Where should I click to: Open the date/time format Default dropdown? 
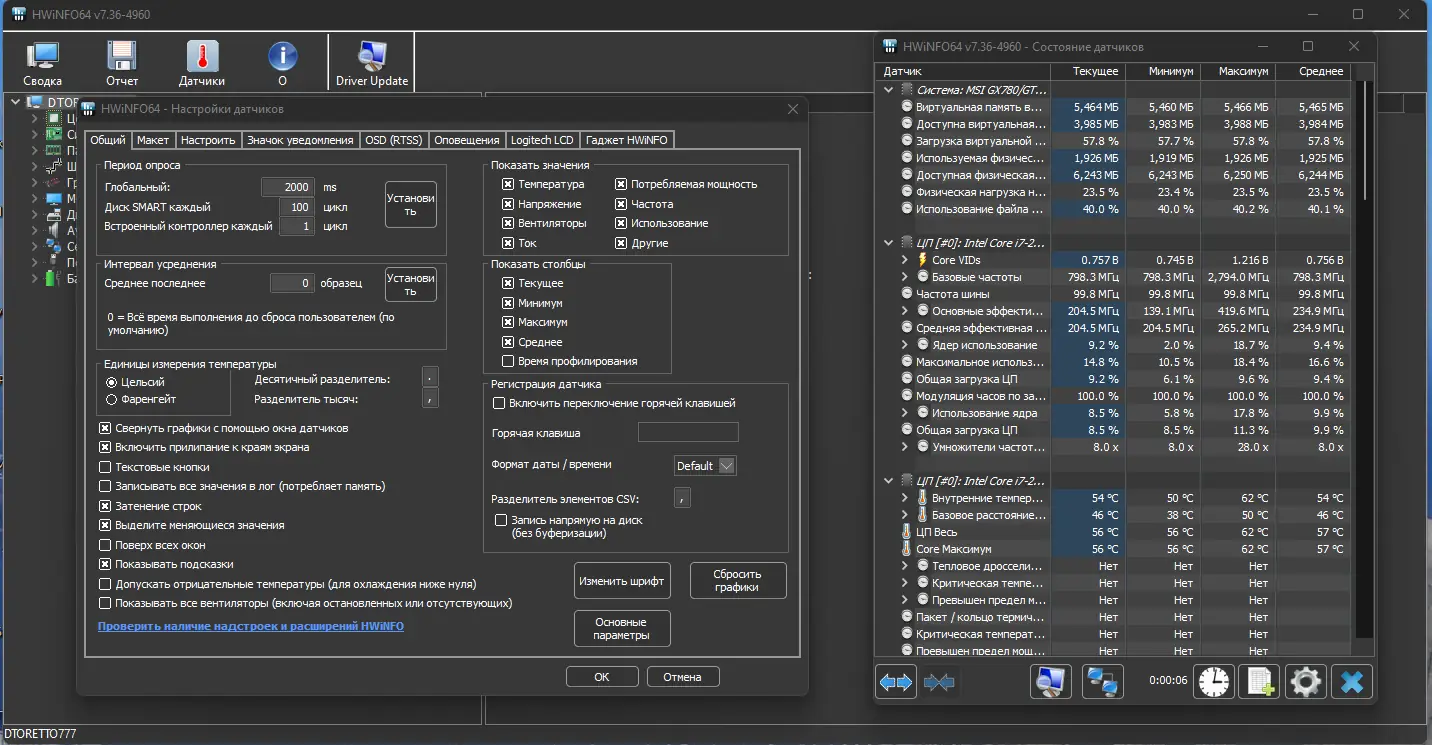[706, 466]
